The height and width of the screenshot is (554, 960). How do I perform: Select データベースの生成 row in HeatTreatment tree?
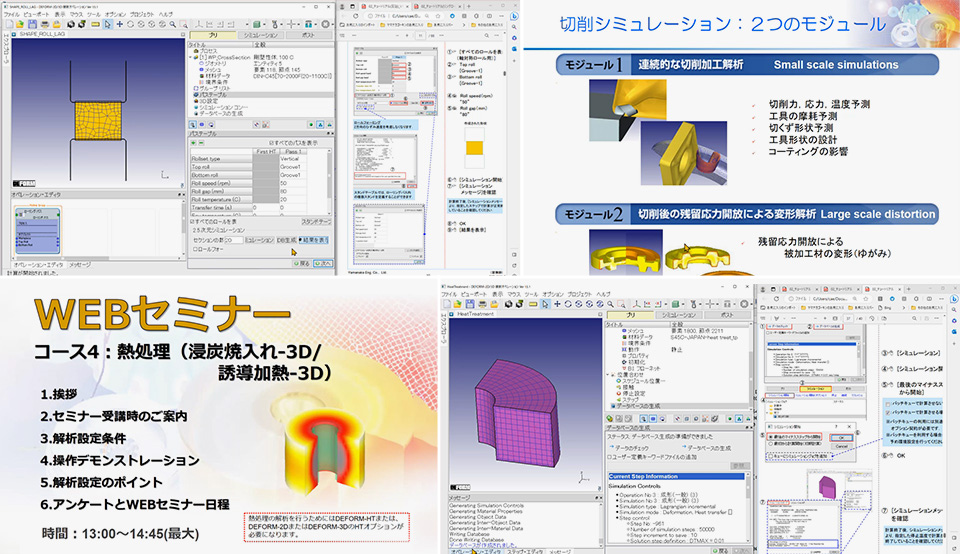(680, 406)
